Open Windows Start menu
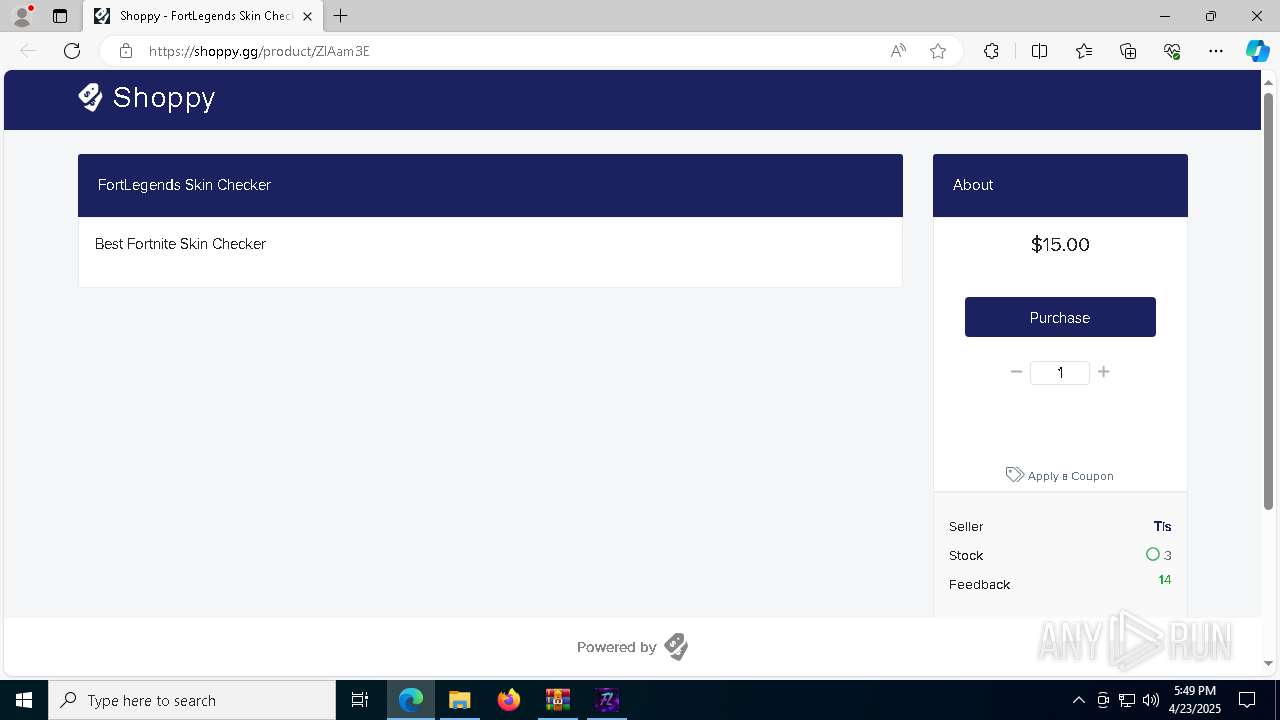The image size is (1280, 720). (24, 700)
